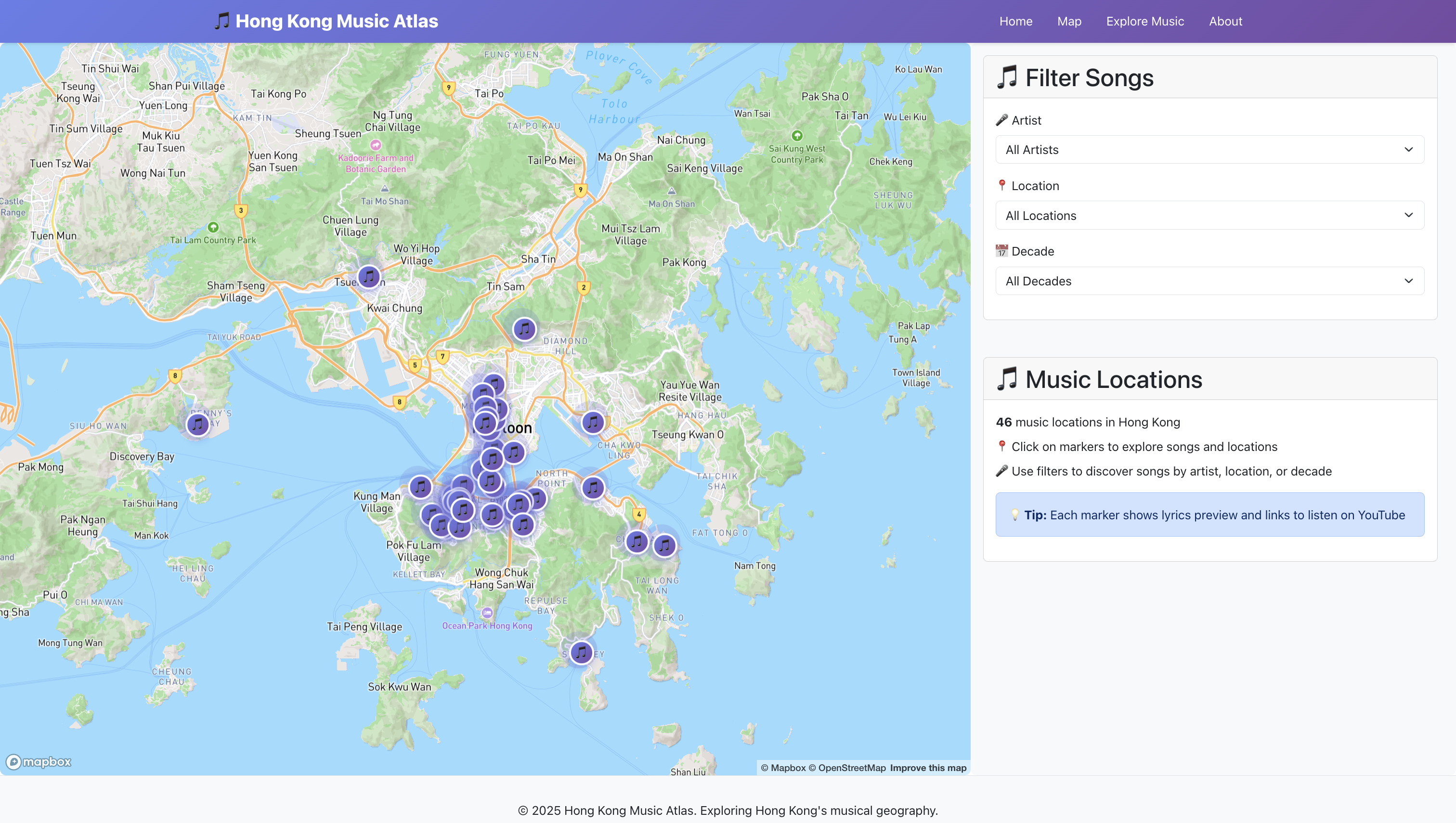The image size is (1456, 823).
Task: Click music marker near Tsuen Wan
Action: click(369, 277)
